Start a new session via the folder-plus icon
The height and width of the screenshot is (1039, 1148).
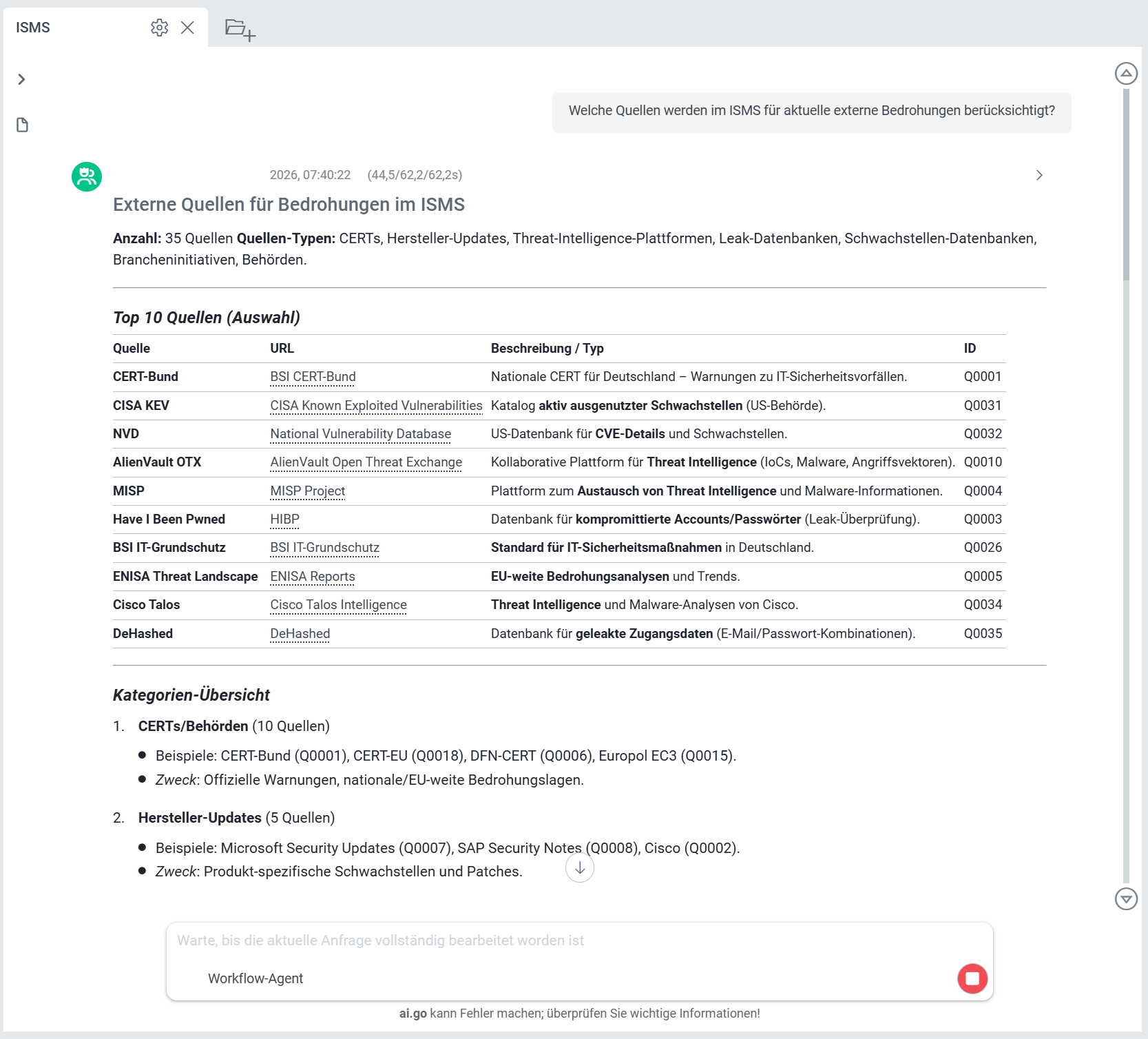pyautogui.click(x=240, y=29)
